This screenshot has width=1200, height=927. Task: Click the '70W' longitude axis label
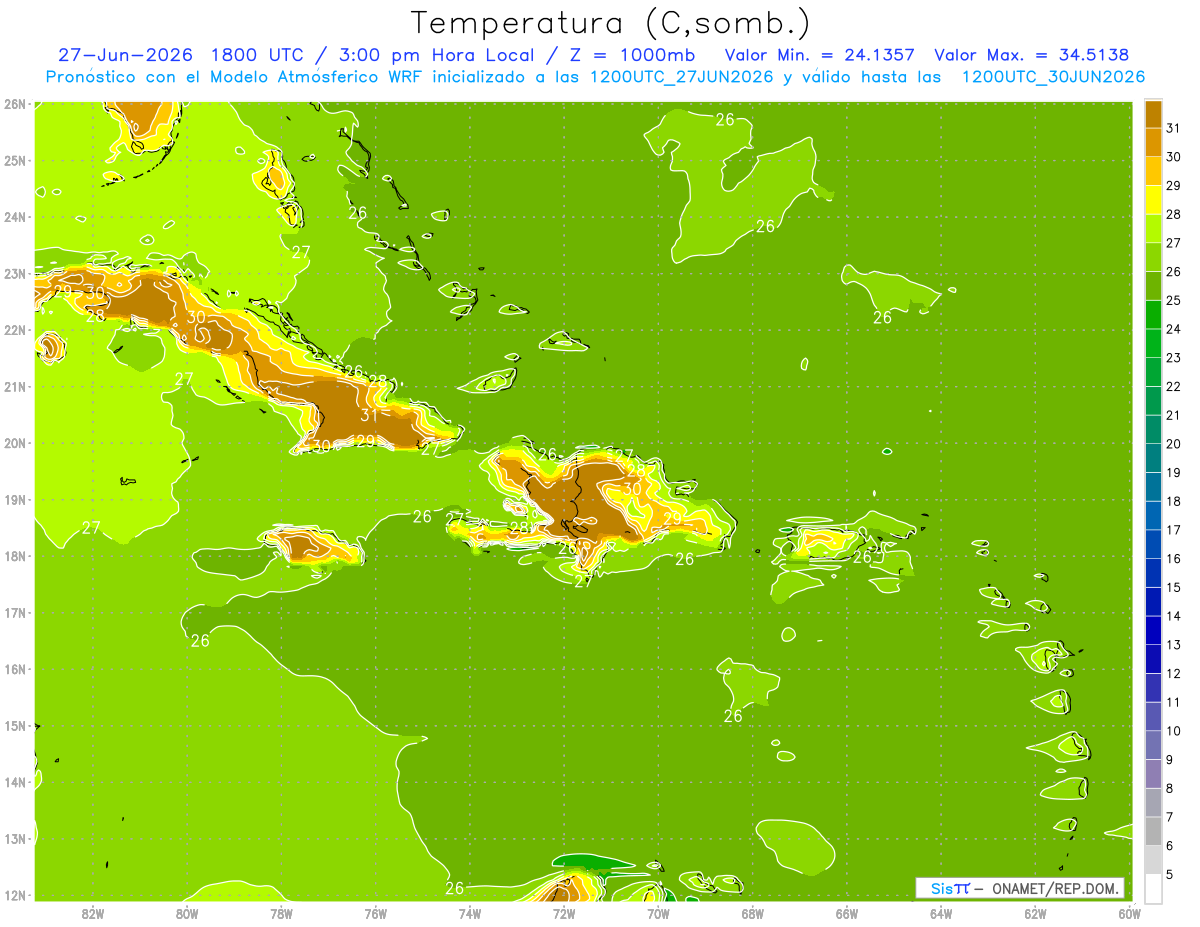click(x=658, y=913)
